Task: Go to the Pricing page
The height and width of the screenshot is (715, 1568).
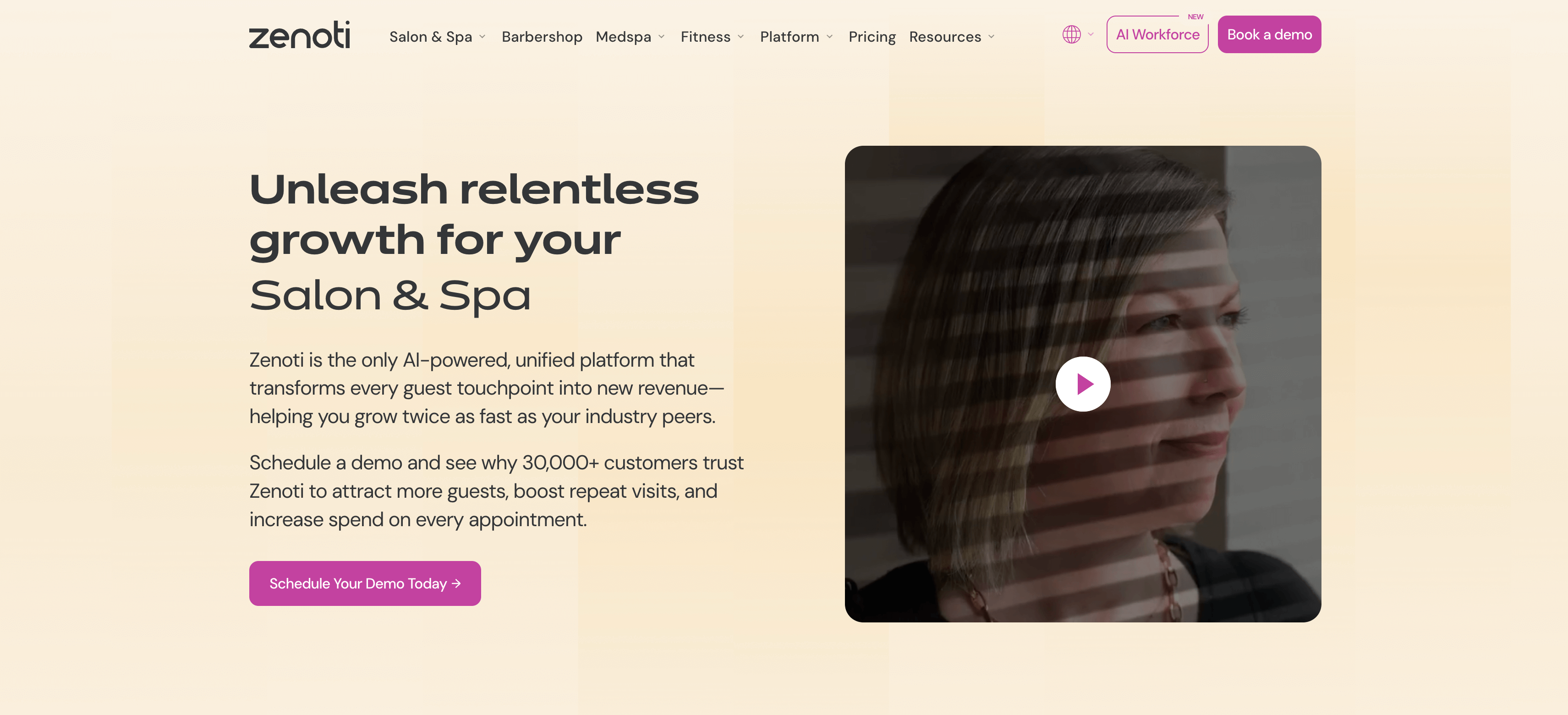Action: (x=872, y=37)
